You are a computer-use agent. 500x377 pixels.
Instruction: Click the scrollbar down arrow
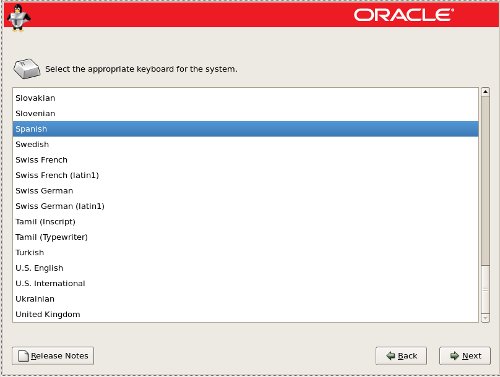pos(485,318)
